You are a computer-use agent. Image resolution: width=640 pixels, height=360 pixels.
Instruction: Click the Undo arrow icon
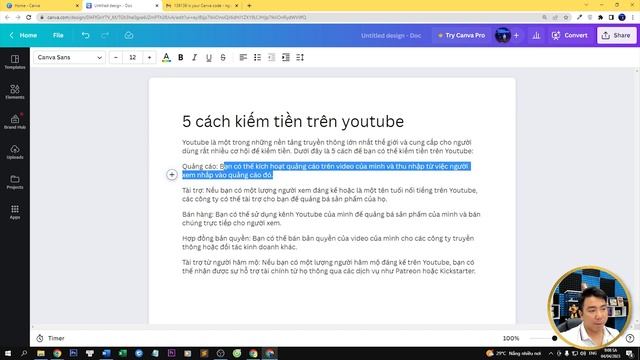pyautogui.click(x=85, y=36)
